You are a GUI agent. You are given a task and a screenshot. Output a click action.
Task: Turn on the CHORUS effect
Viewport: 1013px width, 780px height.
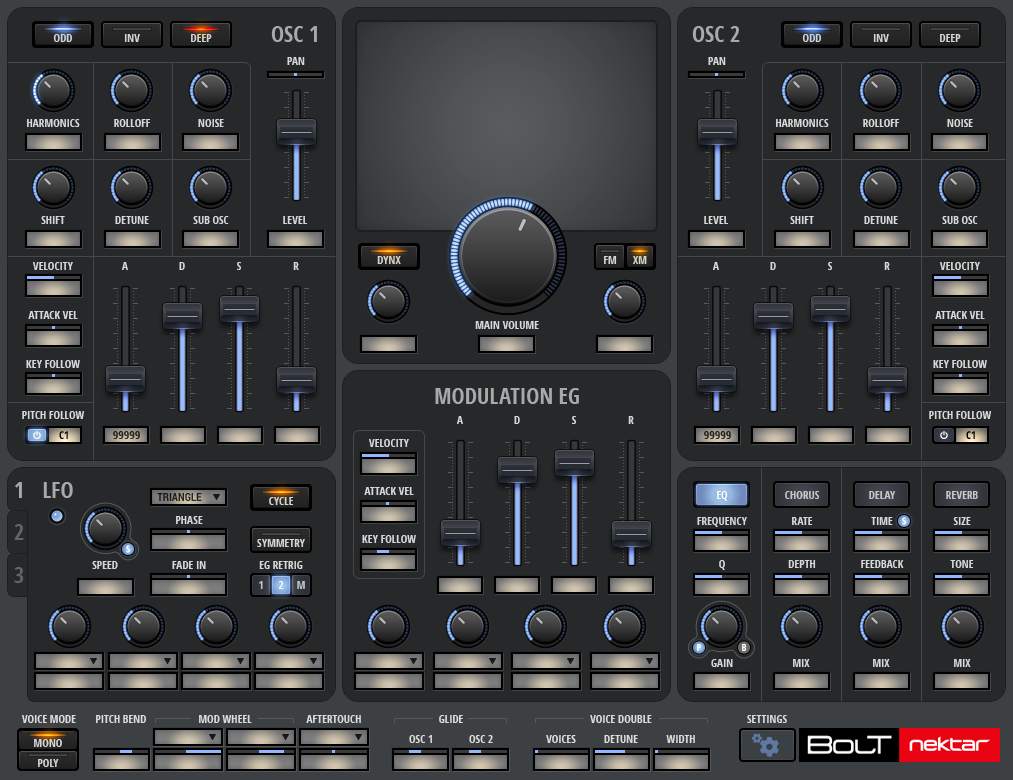point(801,495)
